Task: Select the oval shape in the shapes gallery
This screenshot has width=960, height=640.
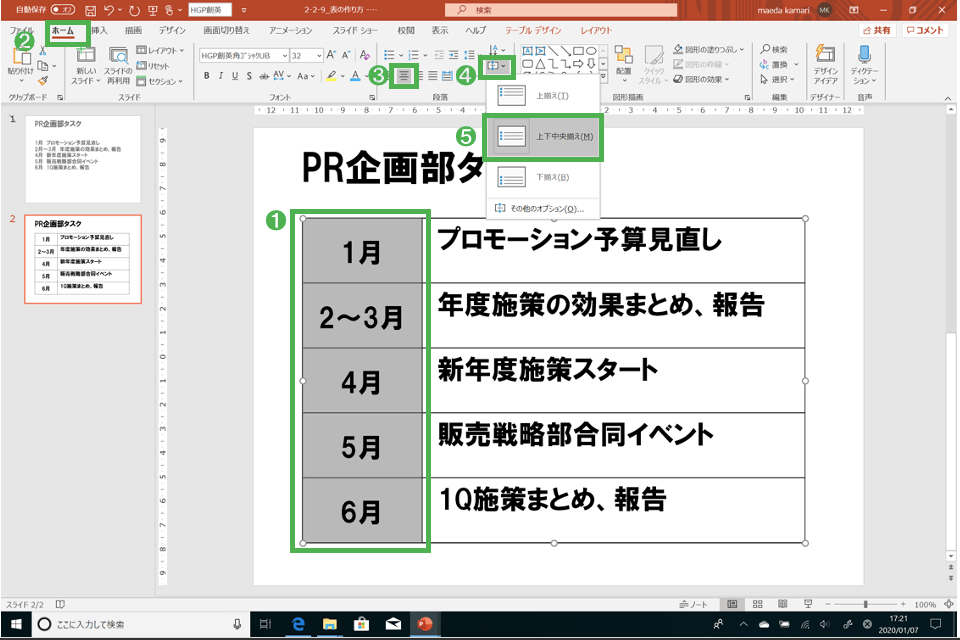Action: click(x=591, y=51)
